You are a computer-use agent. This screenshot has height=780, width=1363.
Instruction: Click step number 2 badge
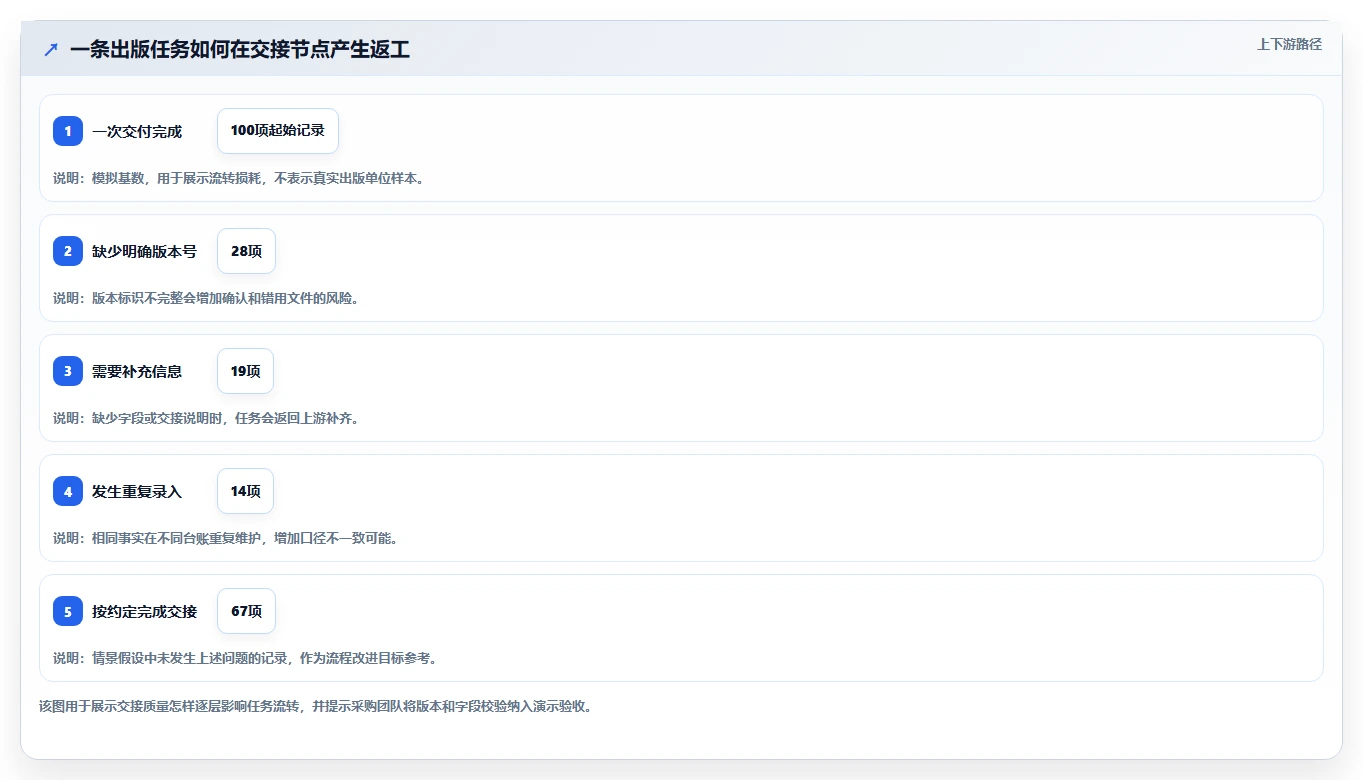point(68,251)
